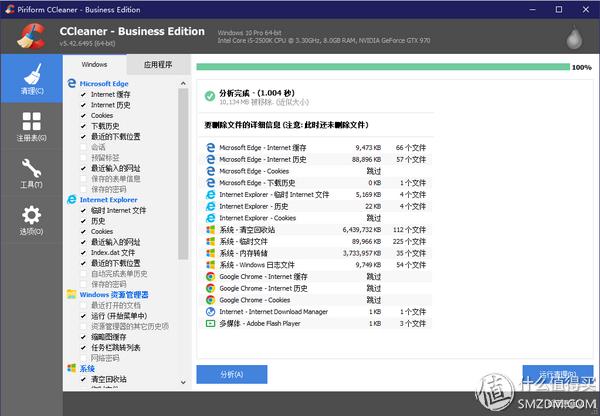The width and height of the screenshot is (600, 416).
Task: Select the Google Chrome - Internet 历史 row text
Action: tap(263, 288)
